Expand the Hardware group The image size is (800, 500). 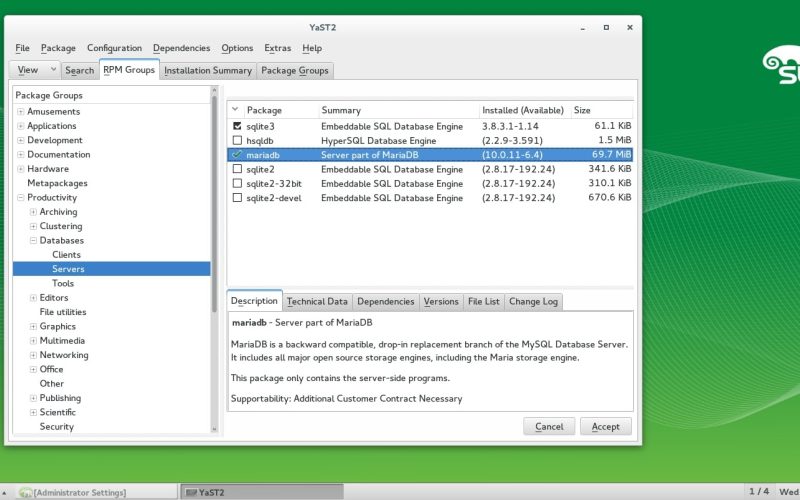pos(21,168)
